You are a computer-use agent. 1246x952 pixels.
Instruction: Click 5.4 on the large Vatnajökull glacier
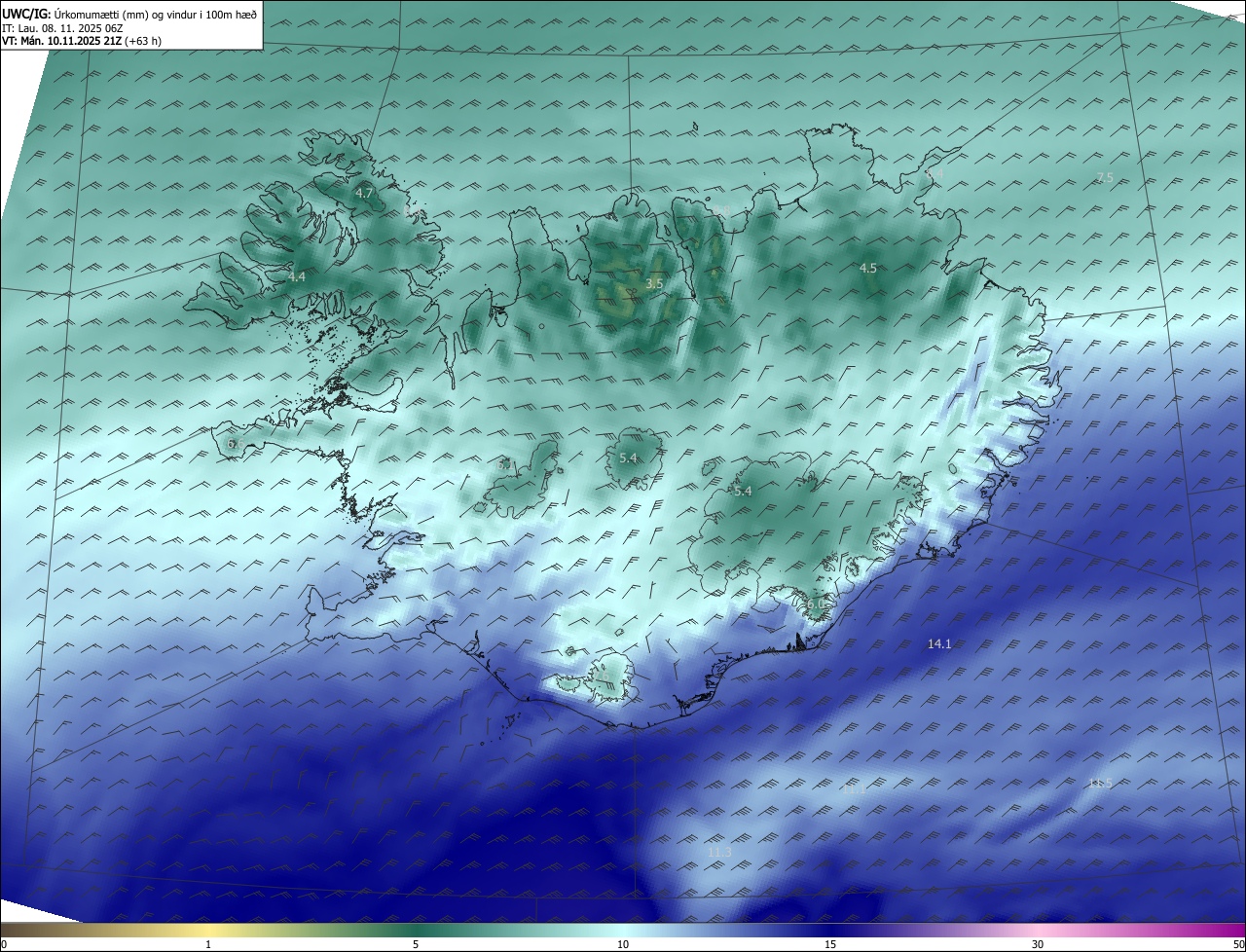coord(743,492)
